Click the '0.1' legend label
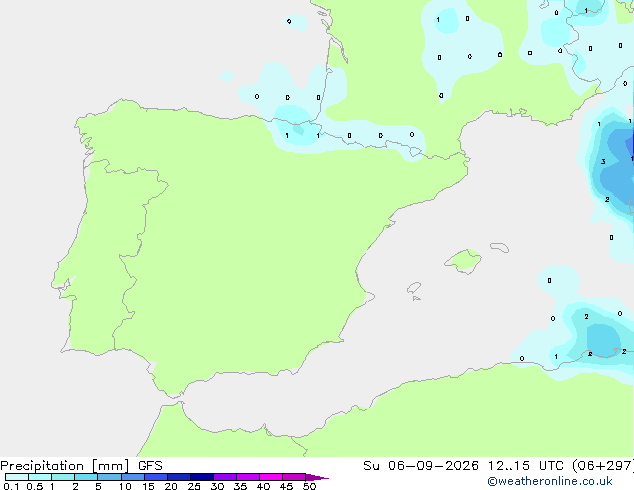Image resolution: width=634 pixels, height=490 pixels. point(11,486)
